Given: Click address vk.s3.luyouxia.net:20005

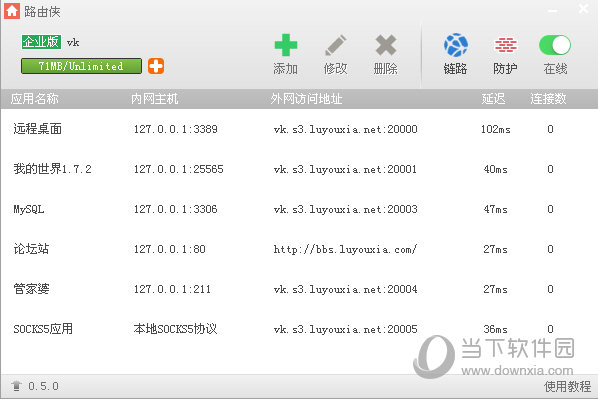Looking at the screenshot, I should (x=346, y=329).
